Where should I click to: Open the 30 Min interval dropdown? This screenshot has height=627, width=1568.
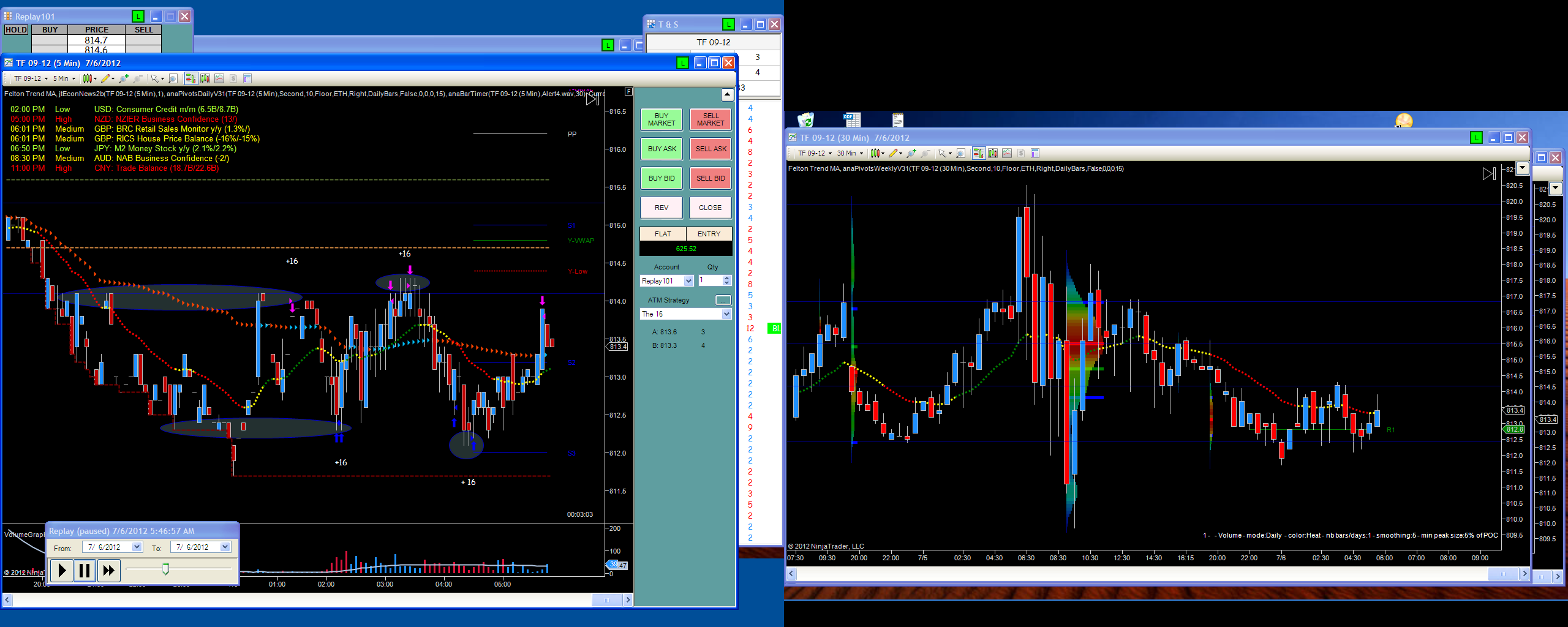[850, 153]
